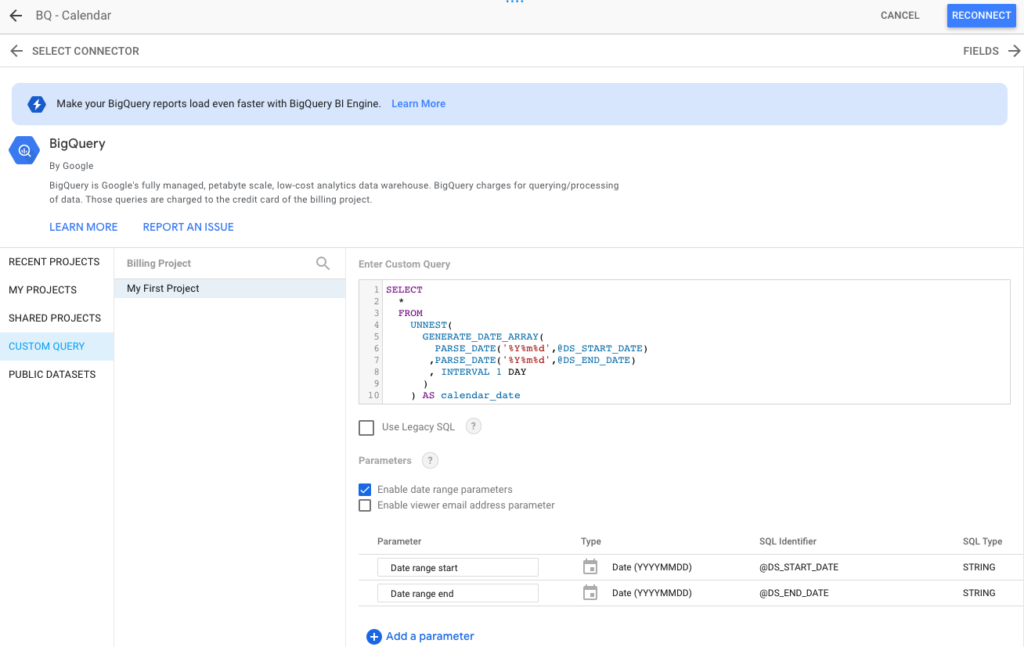Screen dimensions: 1024x647
Task: Open the BI Engine Learn More link
Action: (418, 104)
